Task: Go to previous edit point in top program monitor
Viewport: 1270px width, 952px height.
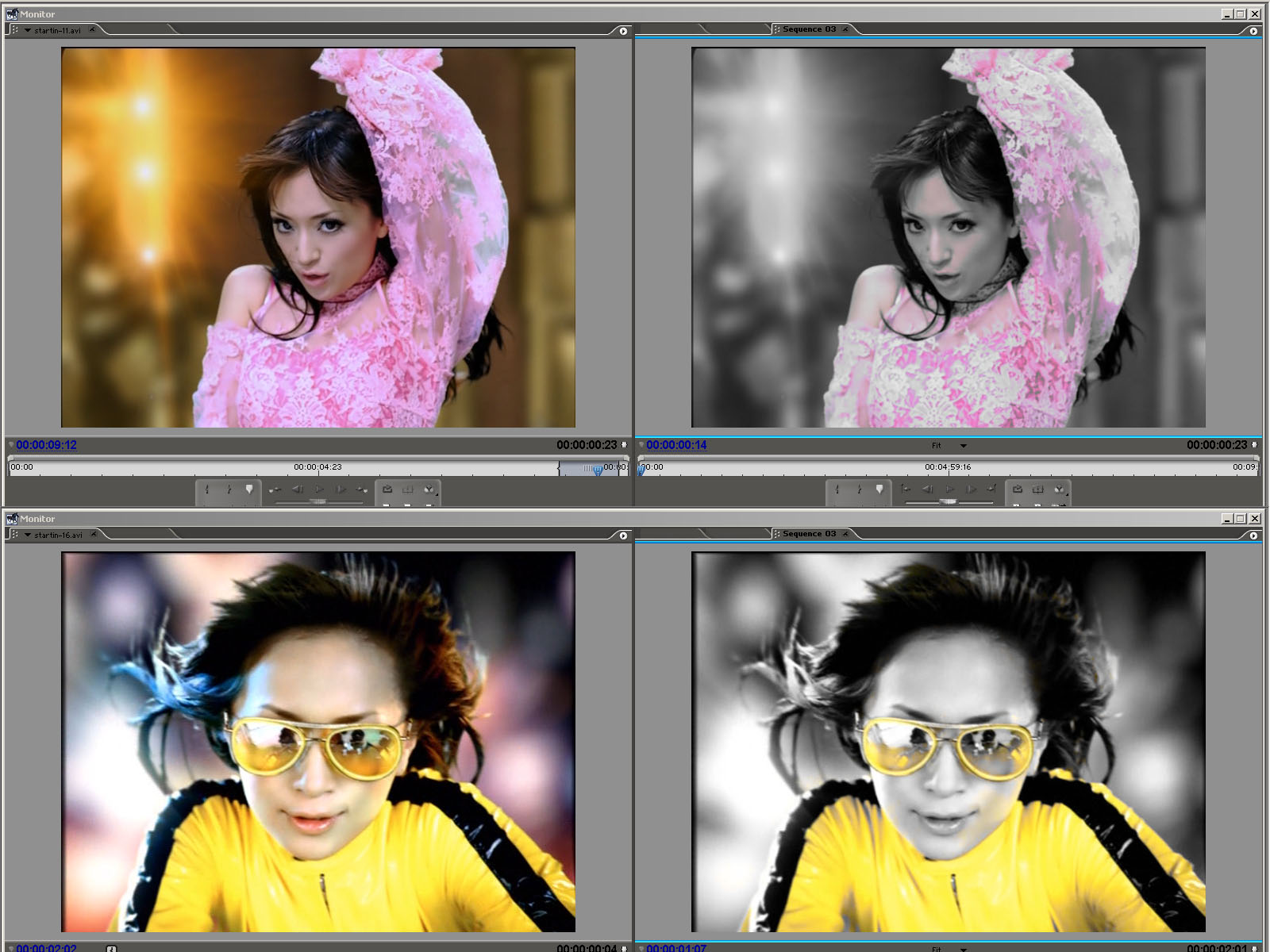Action: (x=906, y=489)
